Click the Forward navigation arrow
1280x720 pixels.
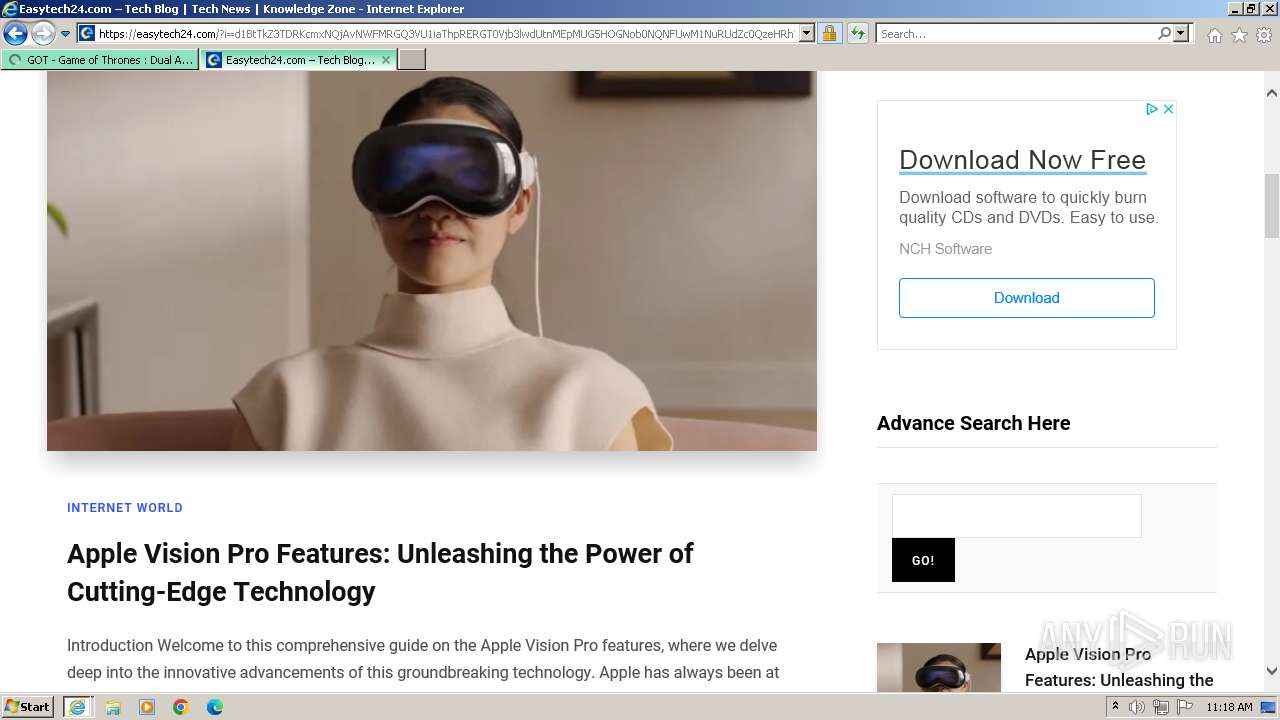point(43,34)
